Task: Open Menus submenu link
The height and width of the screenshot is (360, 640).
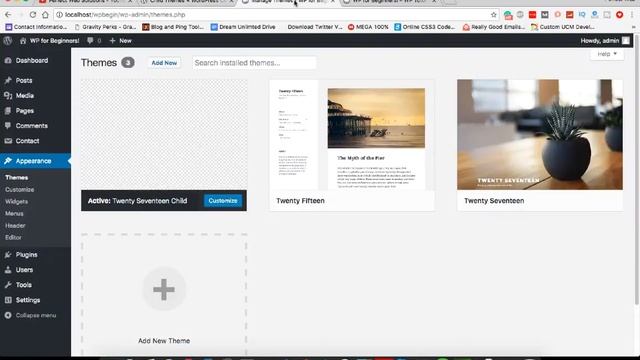Action: click(x=14, y=213)
